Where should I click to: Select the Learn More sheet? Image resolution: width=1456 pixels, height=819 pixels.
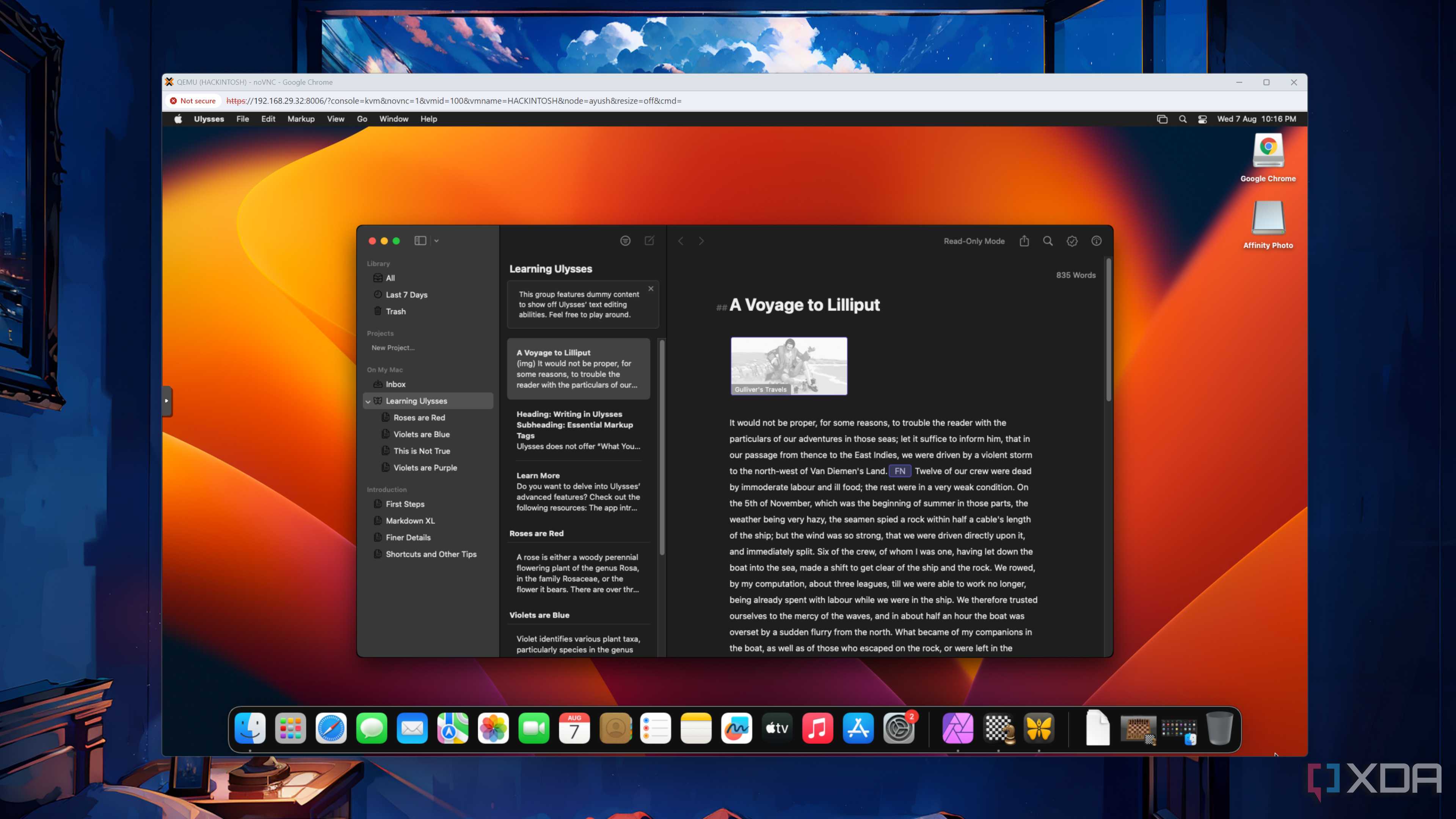click(578, 491)
